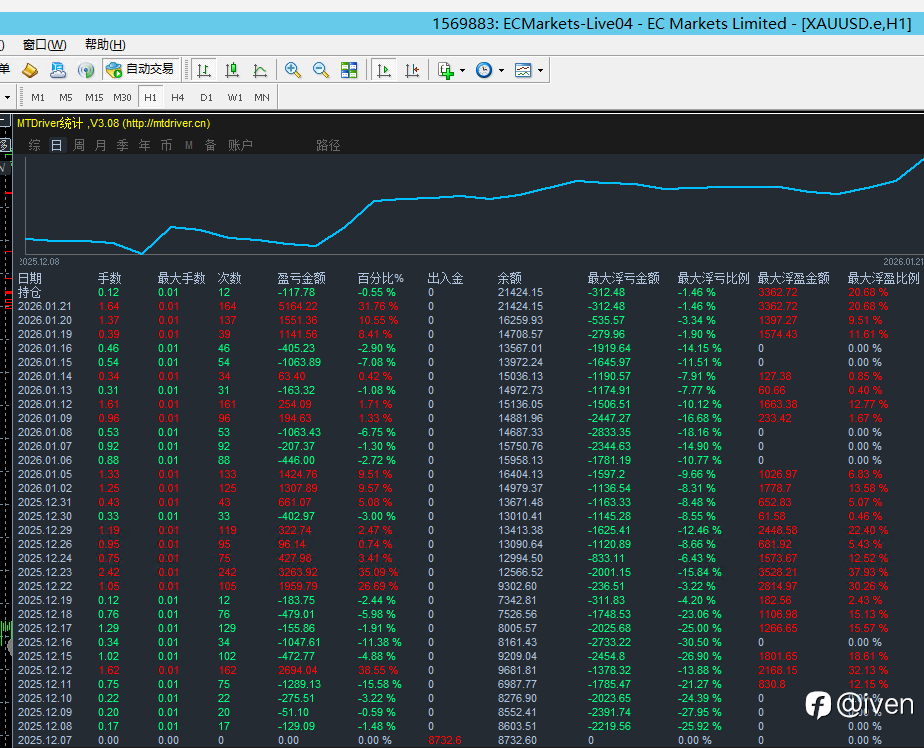Zoom in on the chart
The height and width of the screenshot is (748, 924).
[x=293, y=70]
